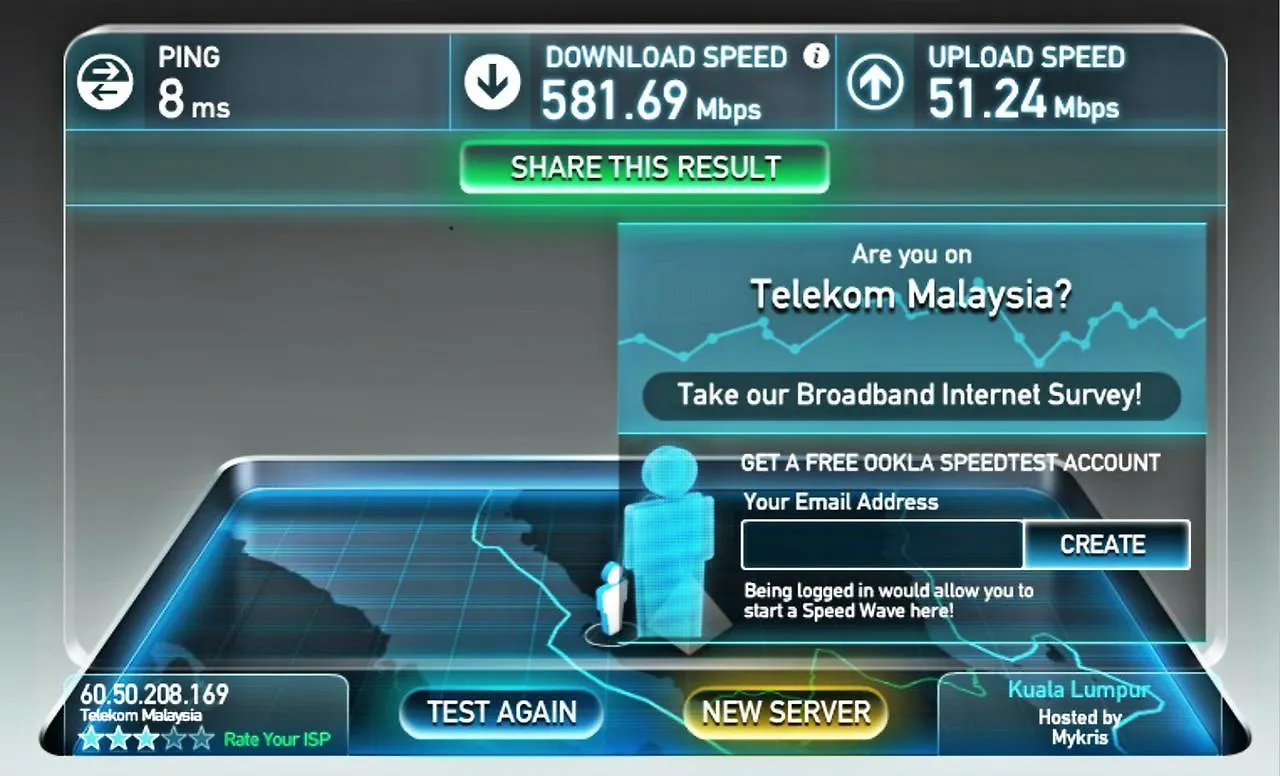The width and height of the screenshot is (1280, 776).
Task: Click the IP address 60.50.208.169
Action: coord(155,693)
